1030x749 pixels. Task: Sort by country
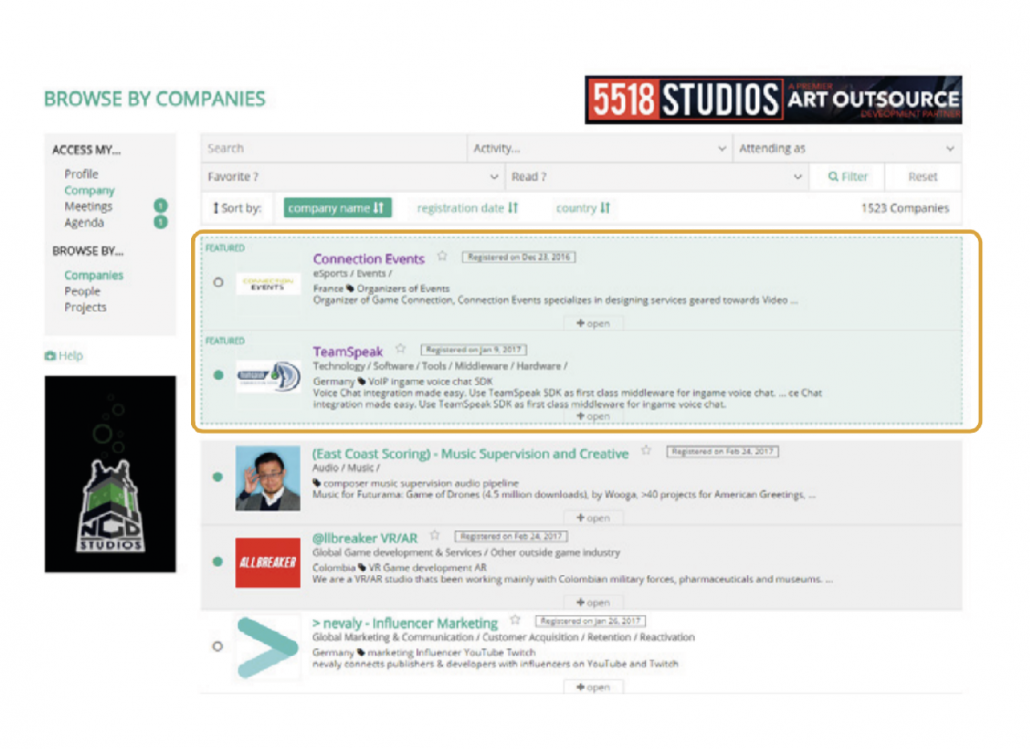coord(583,208)
